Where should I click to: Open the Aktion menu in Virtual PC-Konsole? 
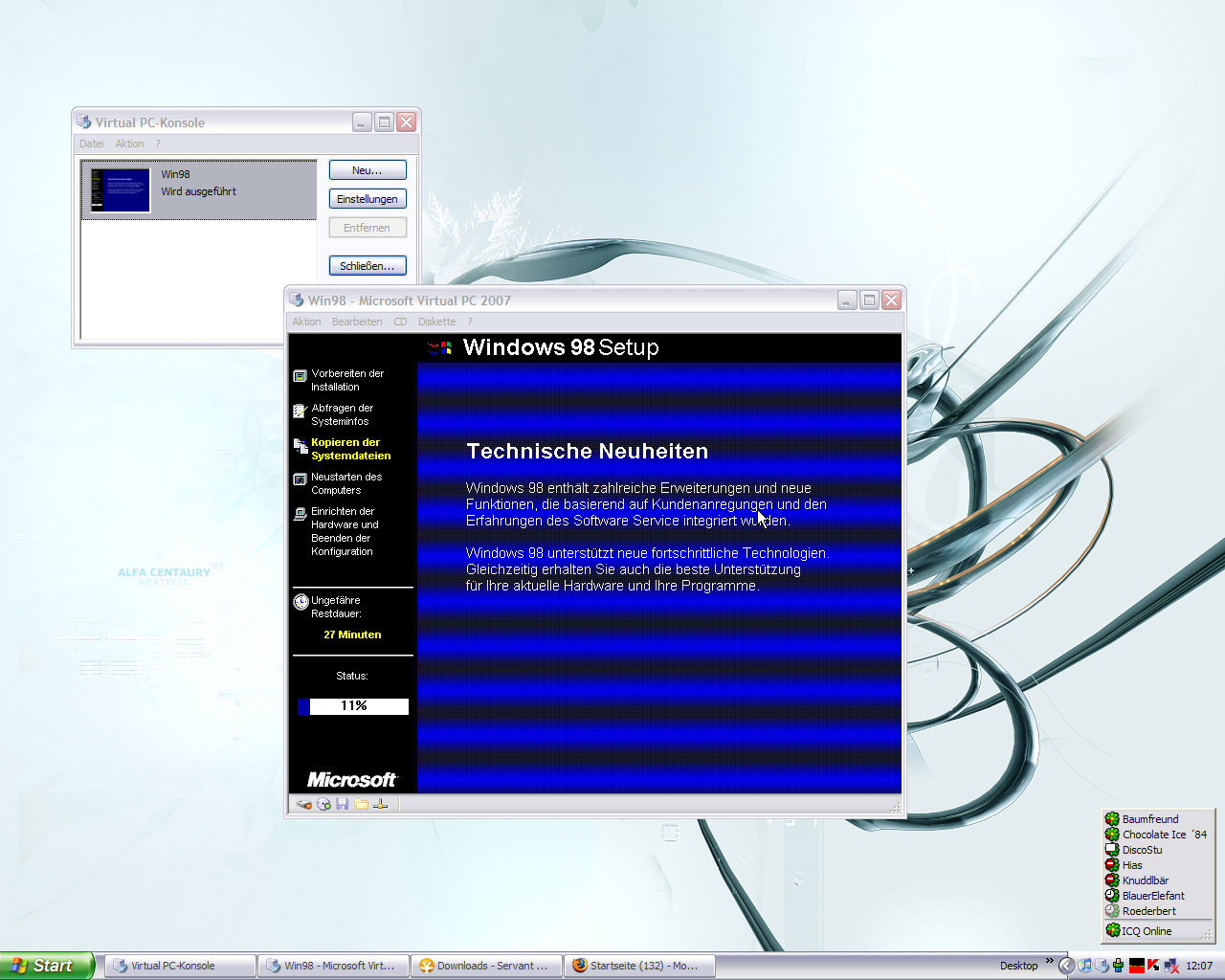click(129, 144)
